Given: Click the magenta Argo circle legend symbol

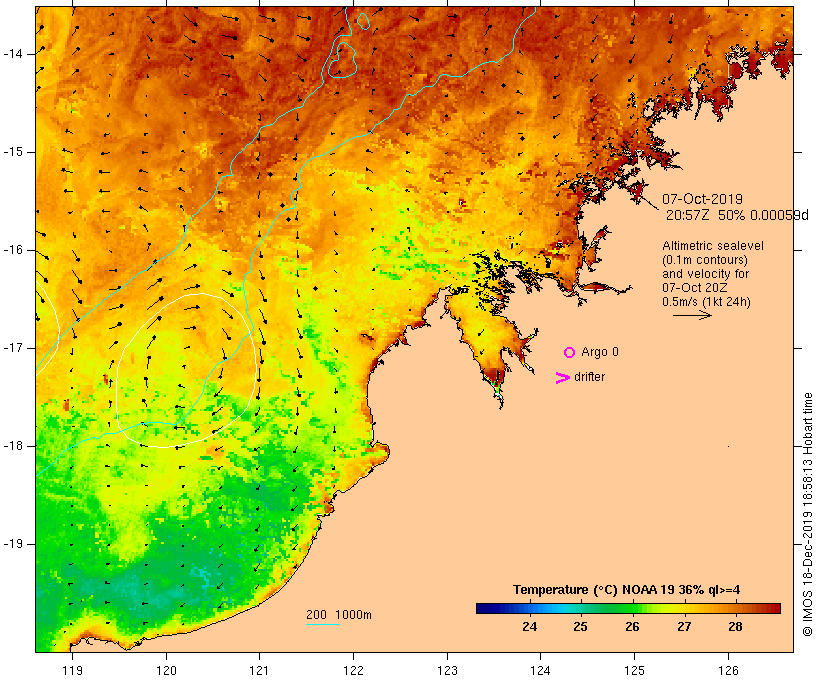Looking at the screenshot, I should pos(570,353).
